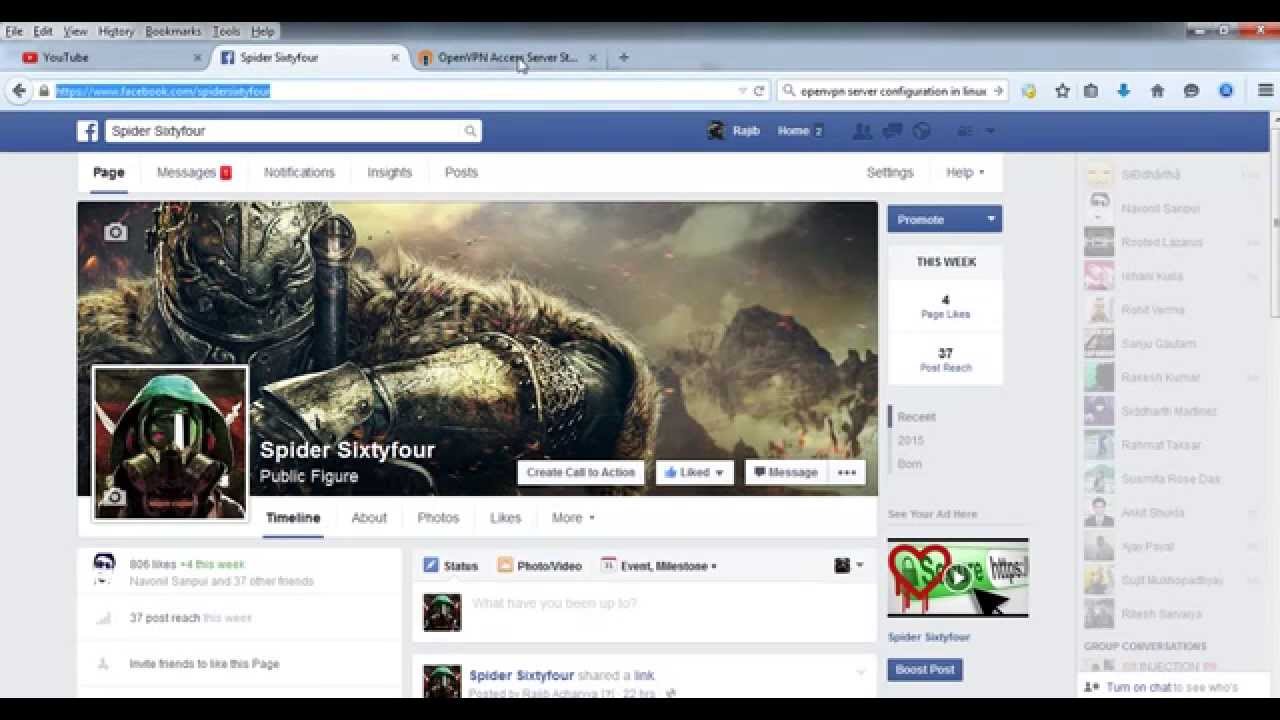Submit search with the search bar arrow
The width and height of the screenshot is (1280, 720).
tap(997, 91)
